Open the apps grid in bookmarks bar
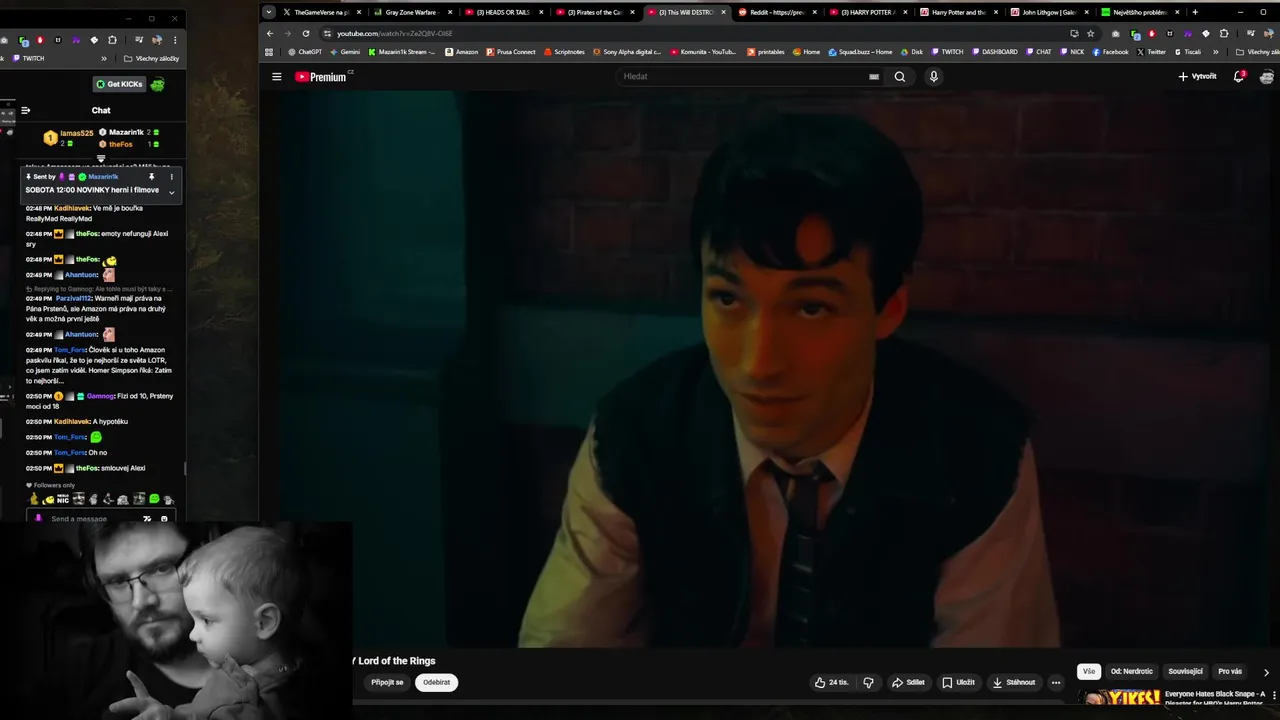The height and width of the screenshot is (720, 1280). click(269, 52)
